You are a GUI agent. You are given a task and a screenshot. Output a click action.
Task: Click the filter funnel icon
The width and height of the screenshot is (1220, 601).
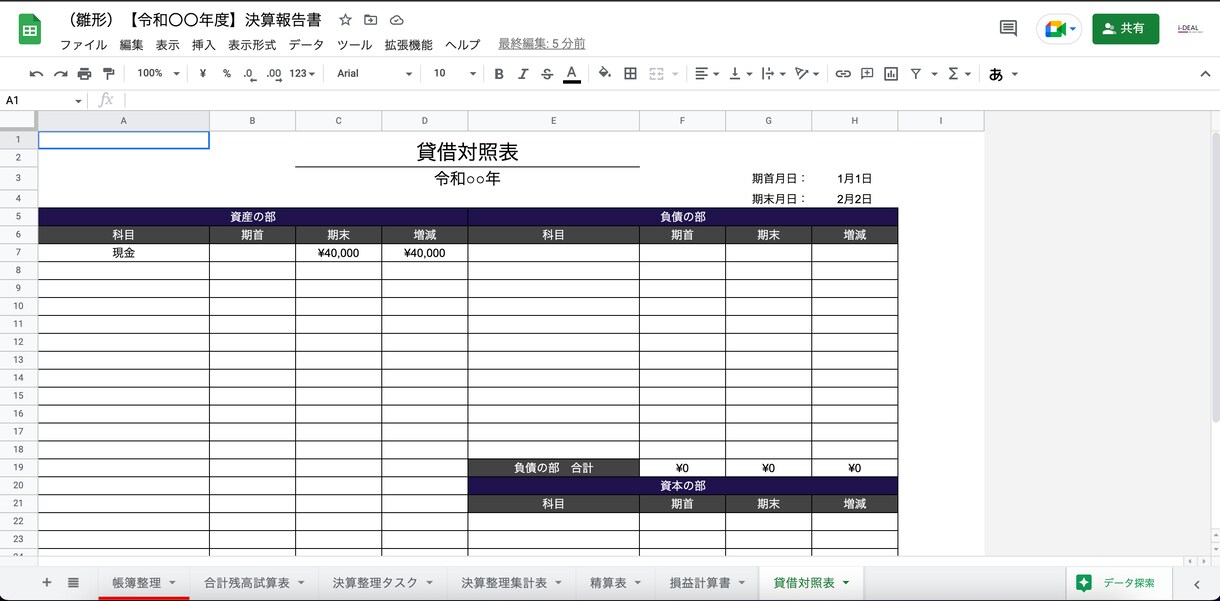tap(916, 74)
